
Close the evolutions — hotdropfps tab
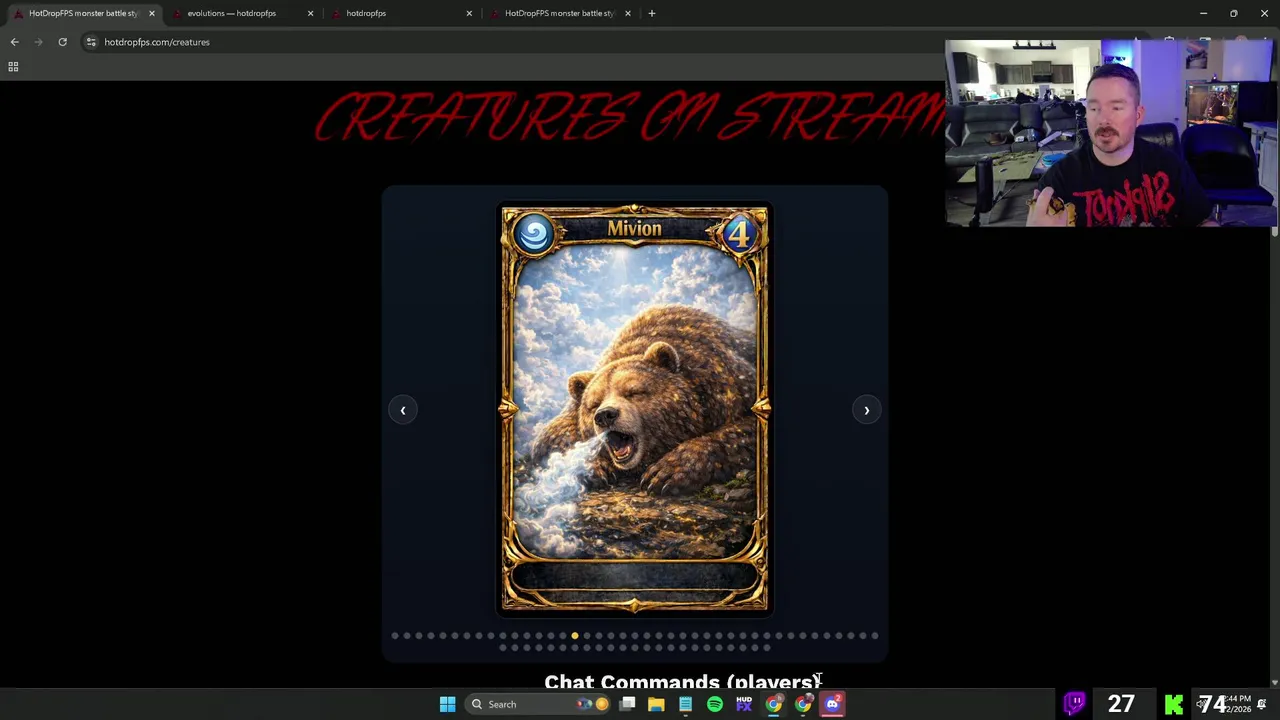pos(310,13)
